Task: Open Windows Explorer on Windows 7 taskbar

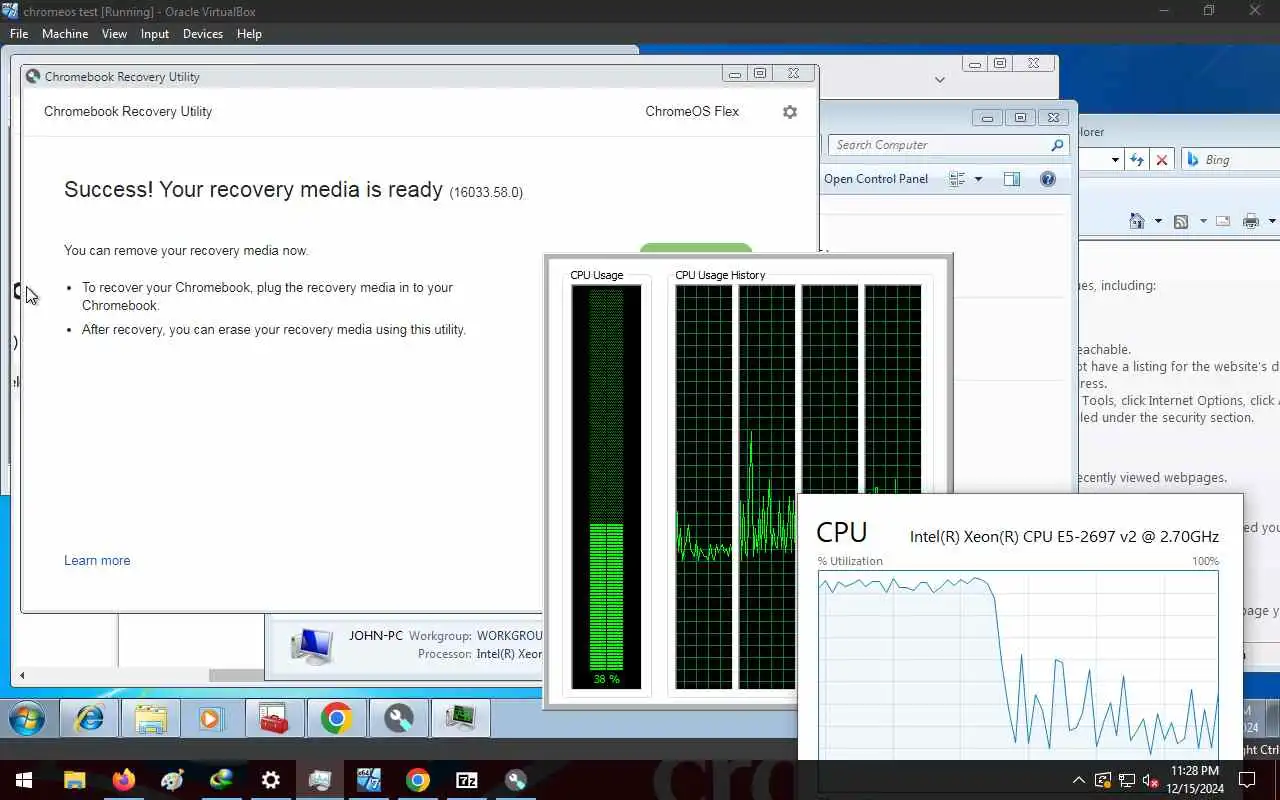Action: pos(151,719)
